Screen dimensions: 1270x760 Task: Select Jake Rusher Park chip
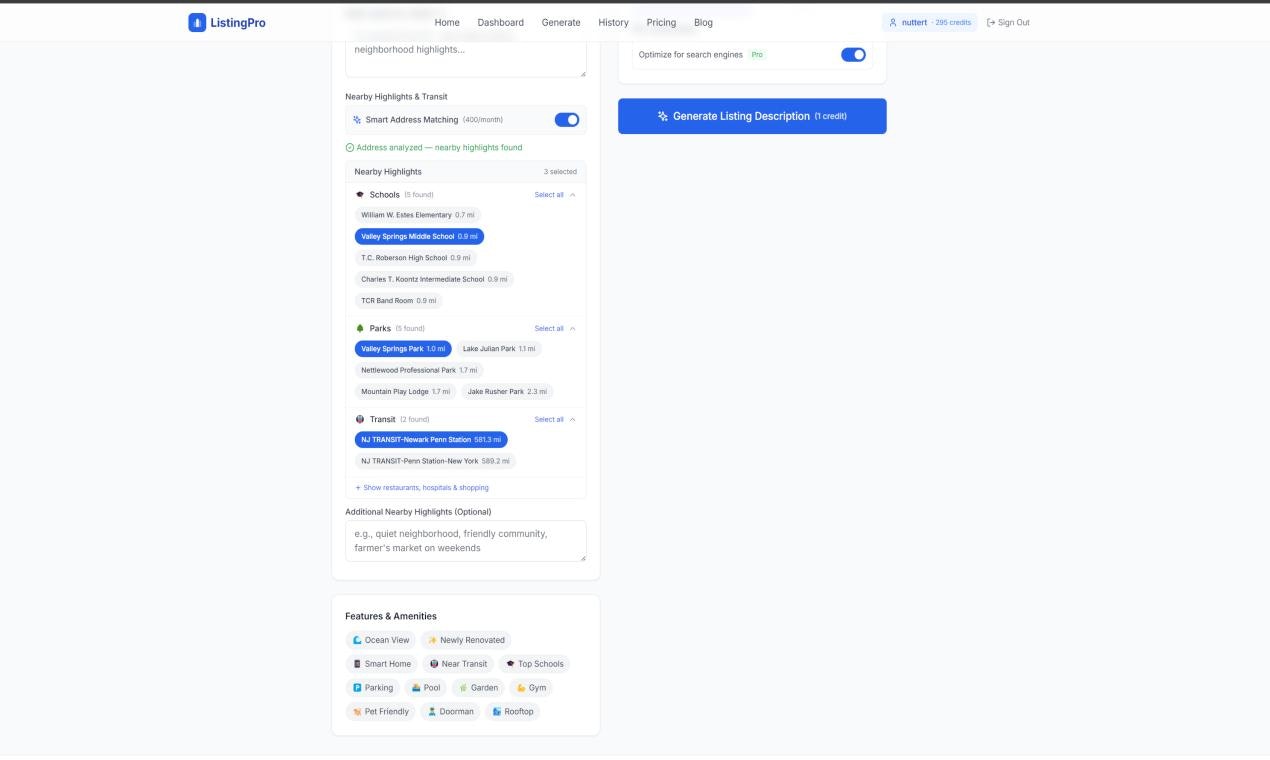coord(508,392)
